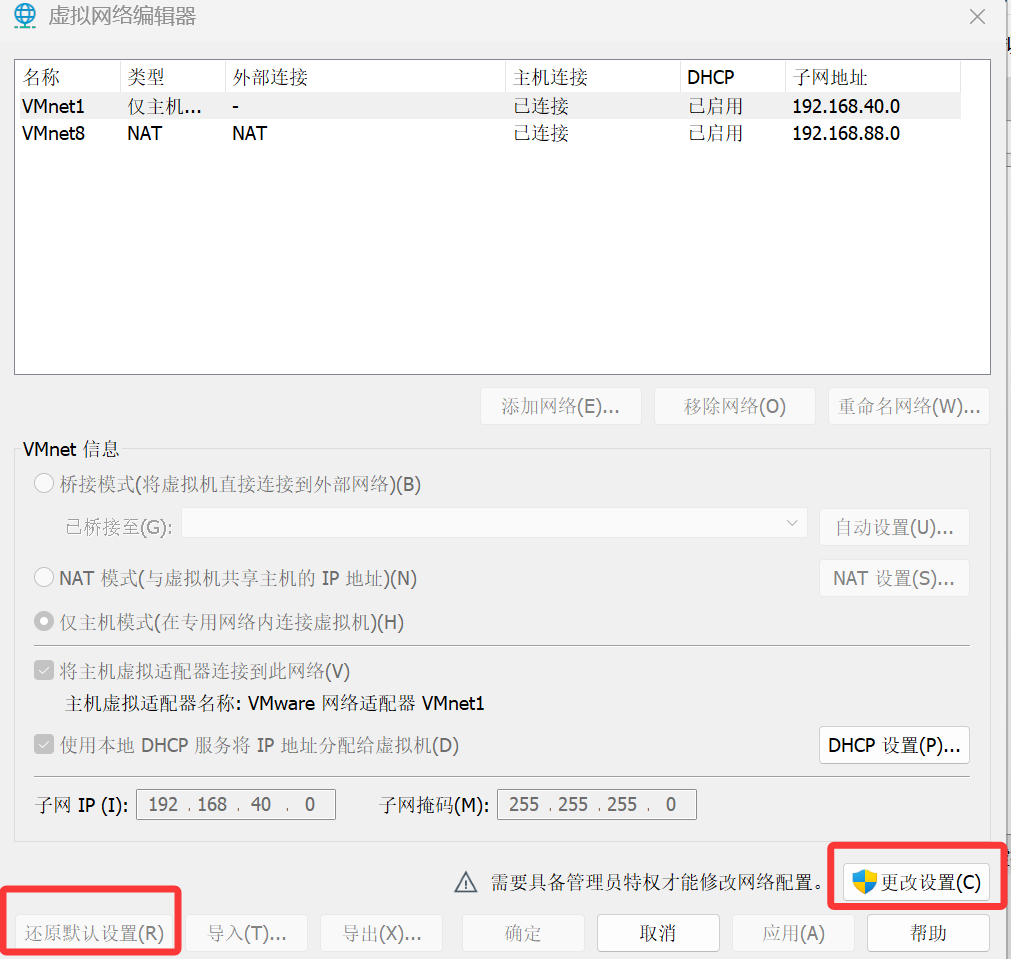The height and width of the screenshot is (959, 1011).
Task: Click the globe icon in title bar
Action: [25, 15]
